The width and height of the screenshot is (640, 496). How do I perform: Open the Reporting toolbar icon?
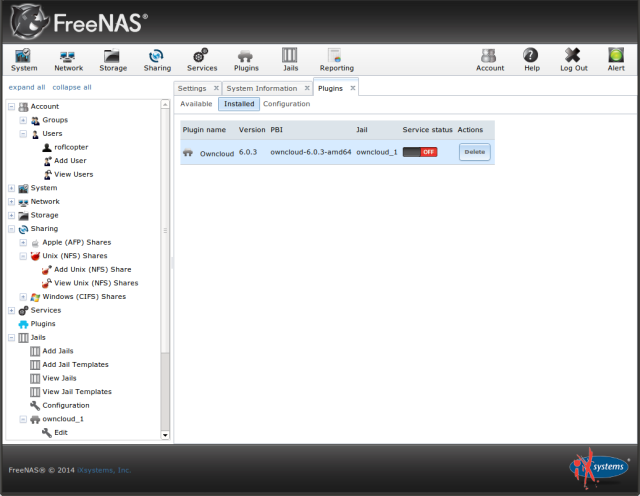[336, 60]
